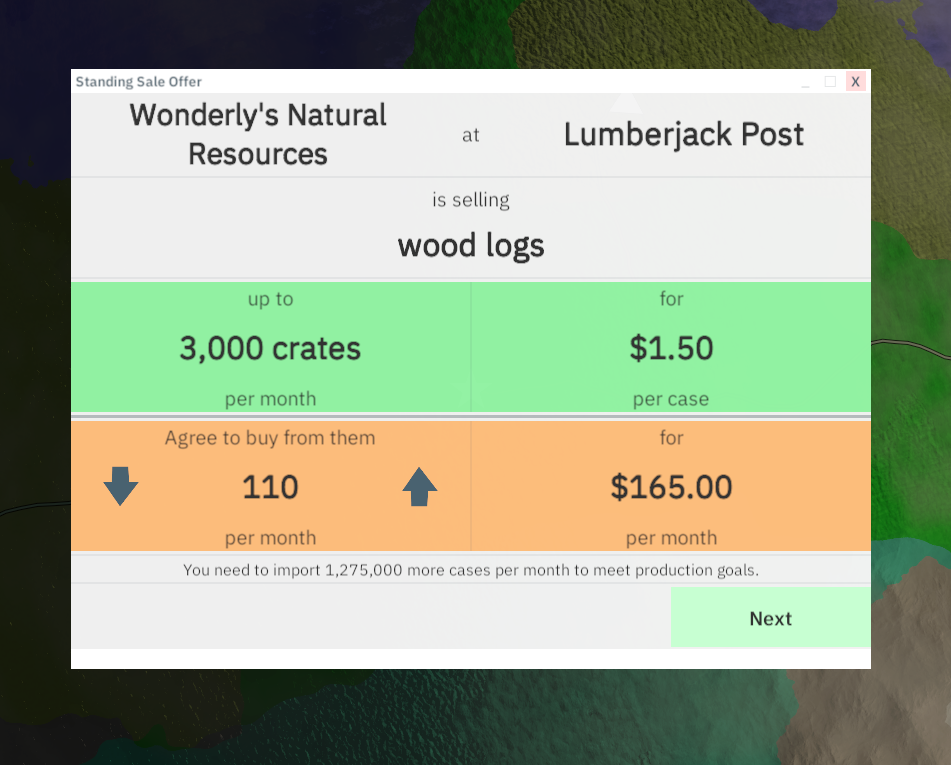951x765 pixels.
Task: Click the Standing Sale Offer title text
Action: (139, 82)
